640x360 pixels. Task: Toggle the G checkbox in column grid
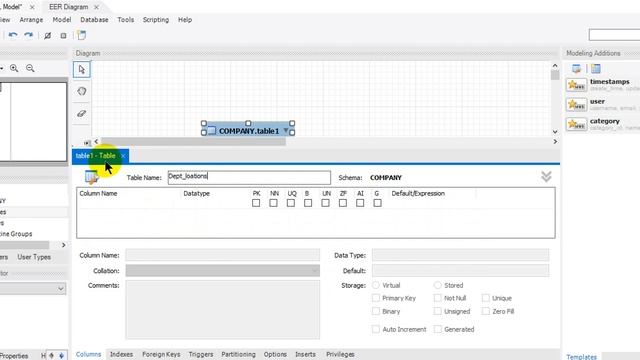(378, 203)
